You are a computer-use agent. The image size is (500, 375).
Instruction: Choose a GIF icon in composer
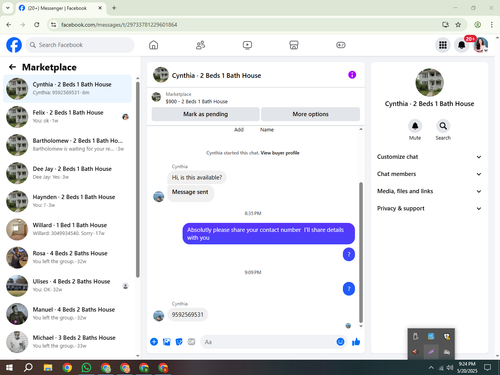tap(191, 342)
